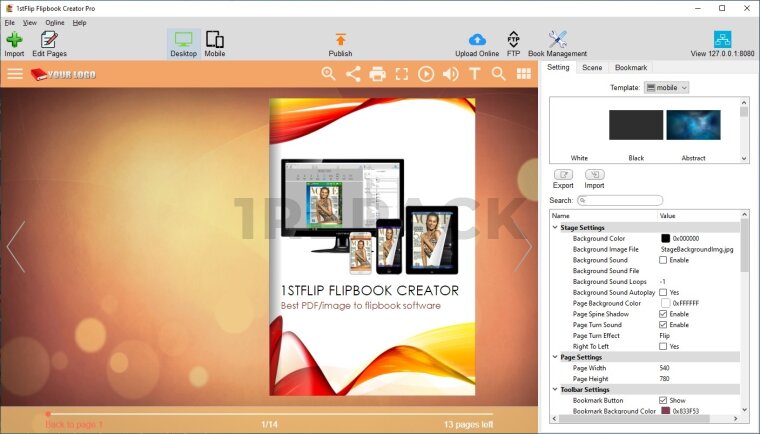Enable the Background Sound checkbox

click(664, 260)
